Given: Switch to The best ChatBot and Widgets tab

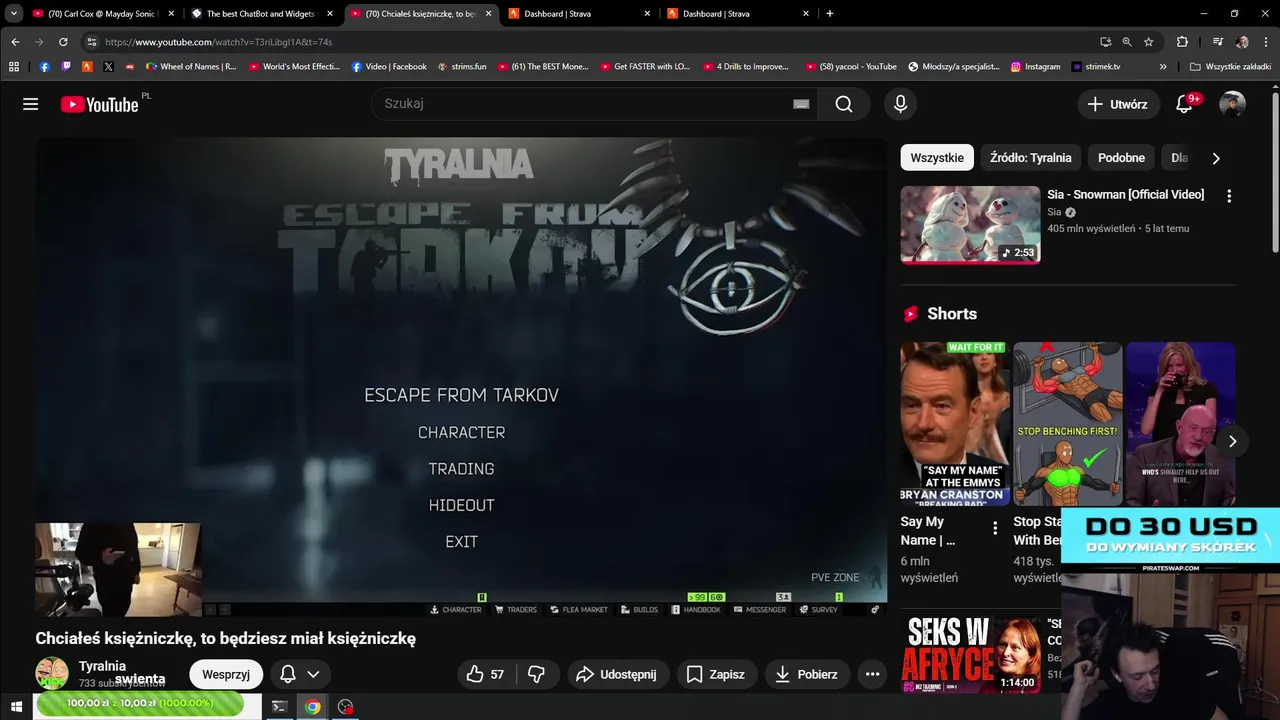Looking at the screenshot, I should [x=262, y=14].
